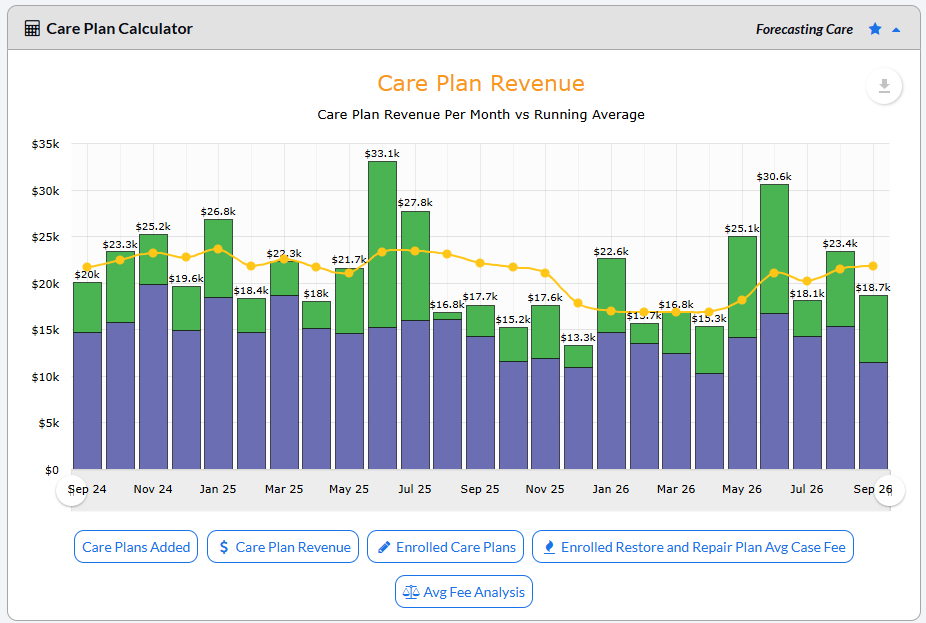Select the $25.1k bar label

742,229
